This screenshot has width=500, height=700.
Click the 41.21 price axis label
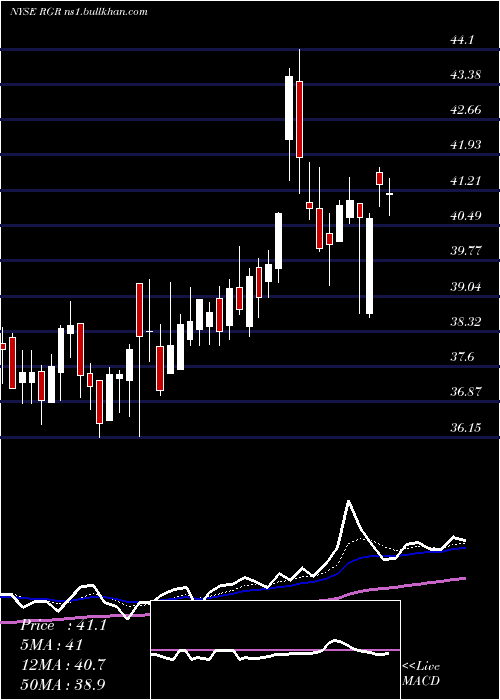tap(466, 180)
